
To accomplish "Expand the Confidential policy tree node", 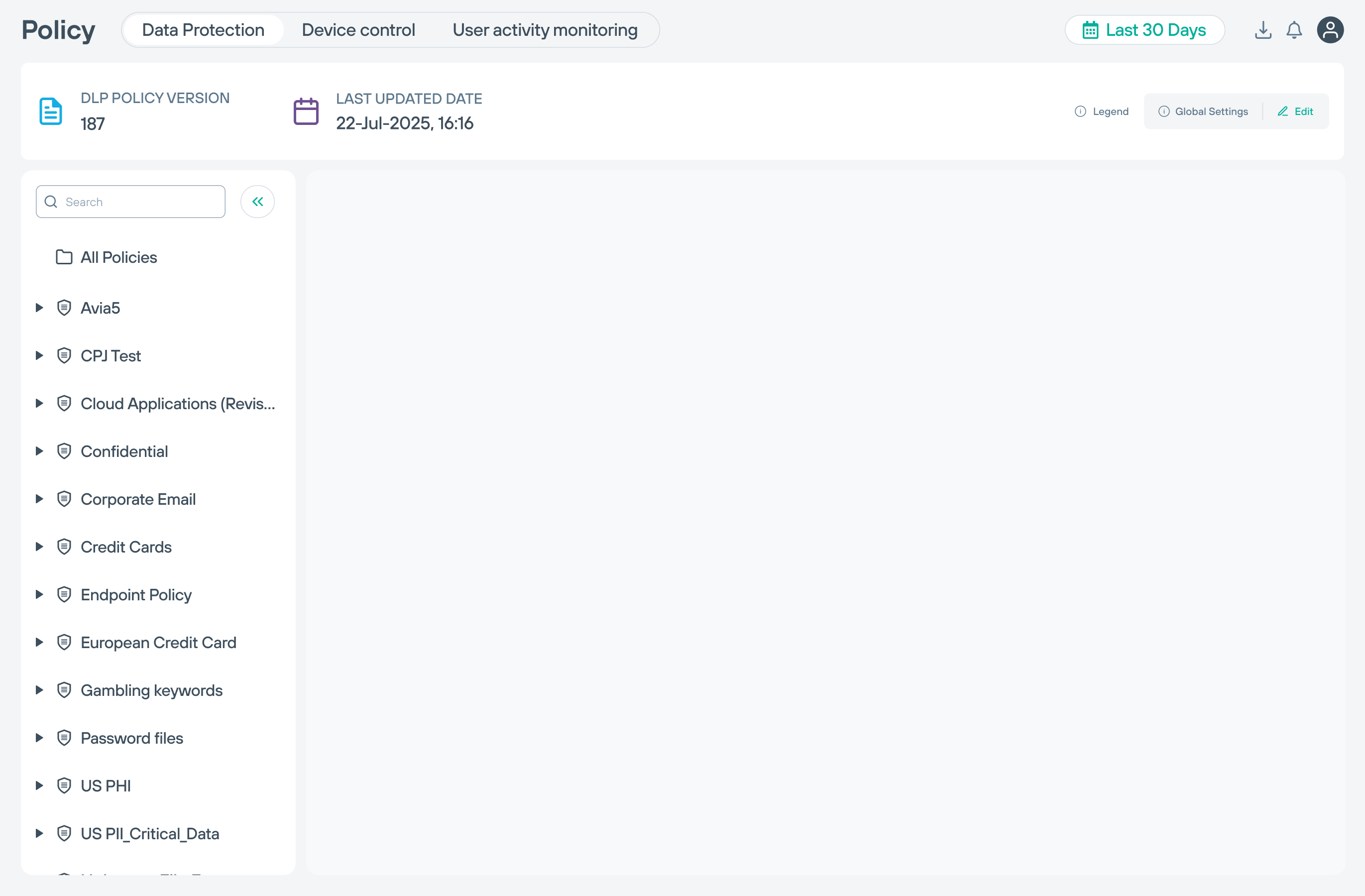I will [39, 451].
